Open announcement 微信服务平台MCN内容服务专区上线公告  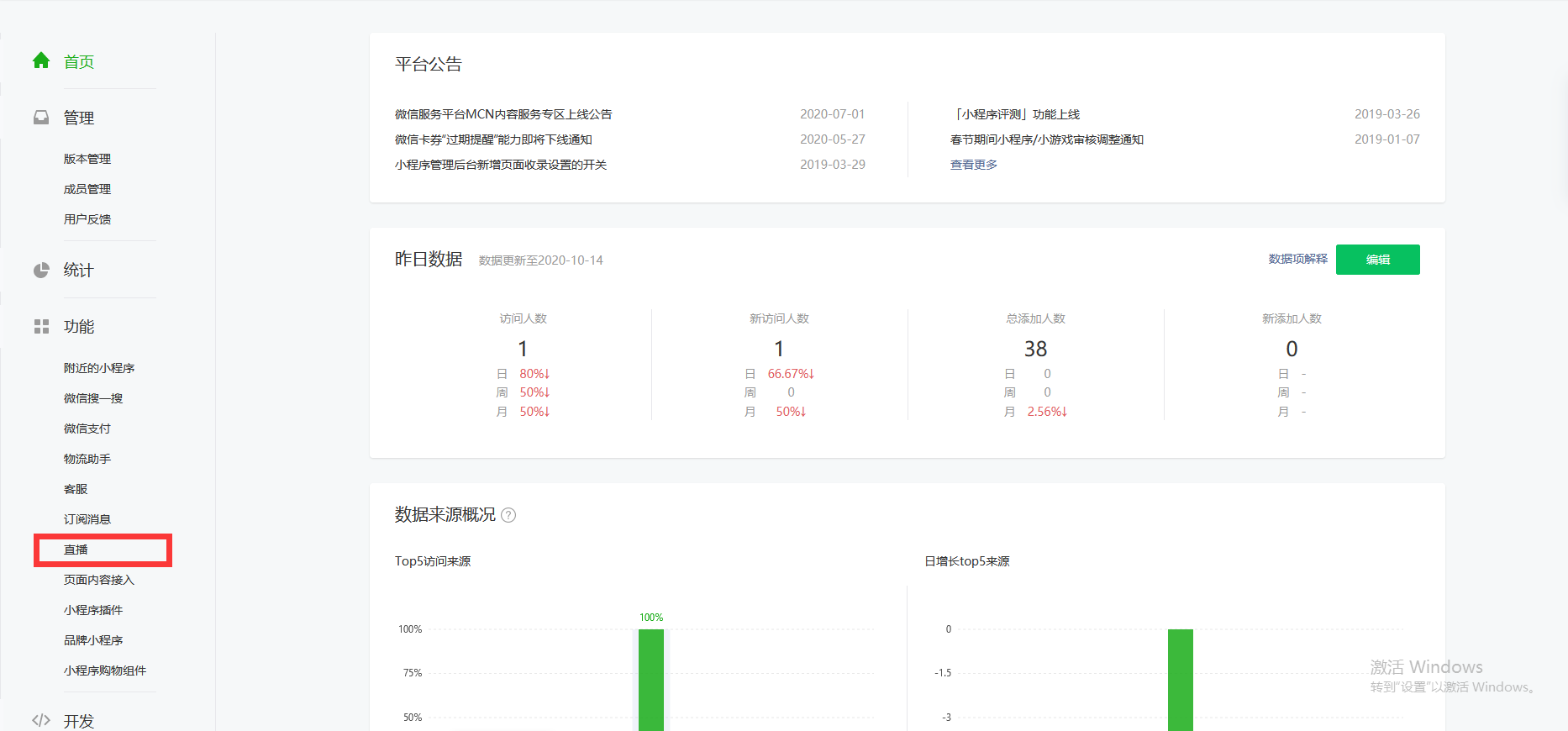coord(503,114)
